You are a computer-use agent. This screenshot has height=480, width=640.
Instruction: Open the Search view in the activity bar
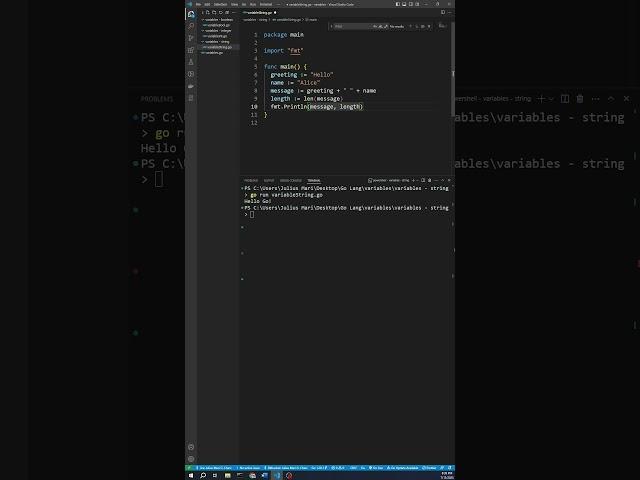[191, 26]
